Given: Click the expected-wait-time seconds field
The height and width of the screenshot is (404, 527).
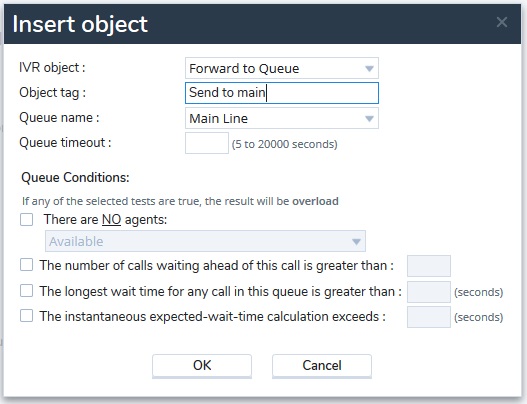Looking at the screenshot, I should coord(429,317).
